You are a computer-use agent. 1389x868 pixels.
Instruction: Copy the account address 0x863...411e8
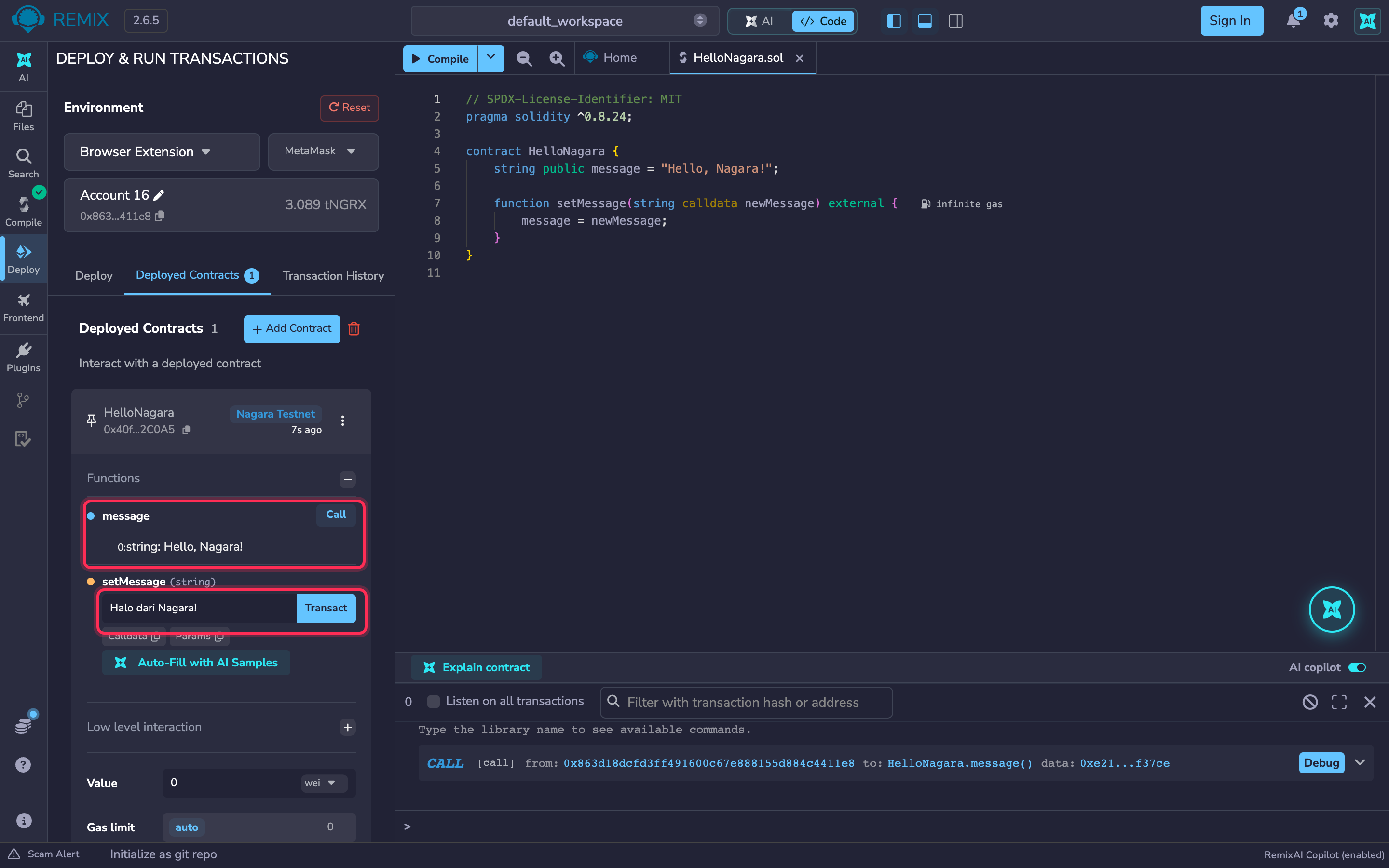pos(160,216)
